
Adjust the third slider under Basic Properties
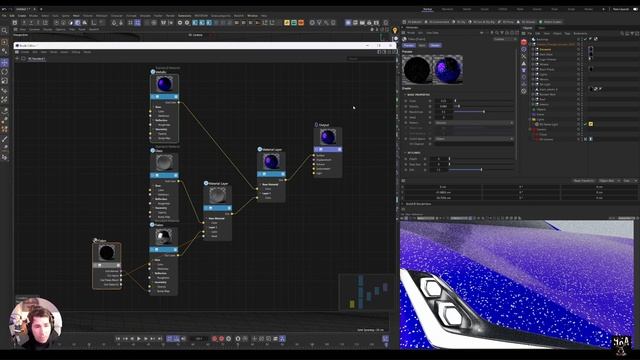click(484, 111)
